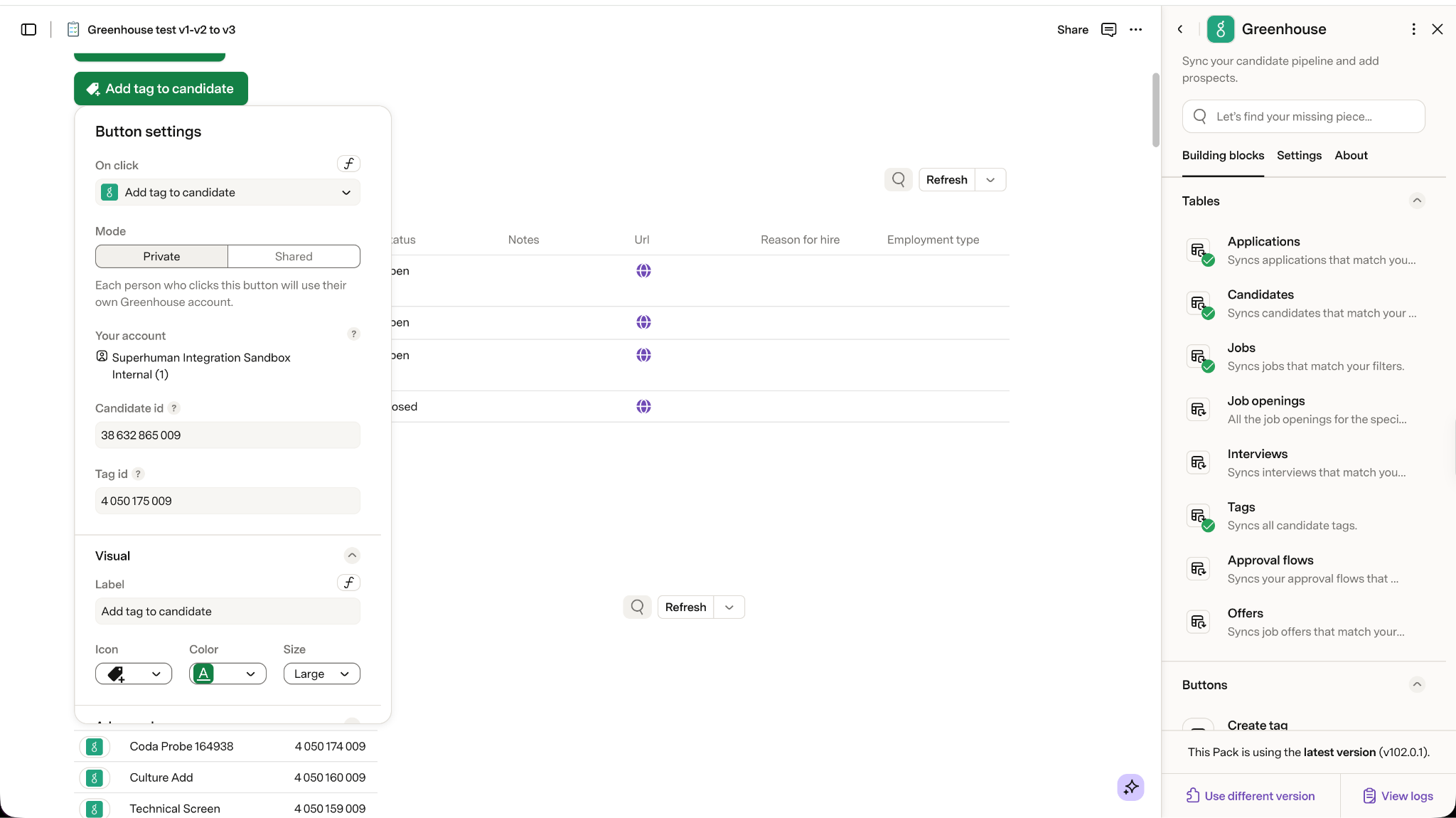This screenshot has width=1456, height=818.
Task: Click Greenhouse icon in Coda Probe 164938 row
Action: [x=95, y=746]
